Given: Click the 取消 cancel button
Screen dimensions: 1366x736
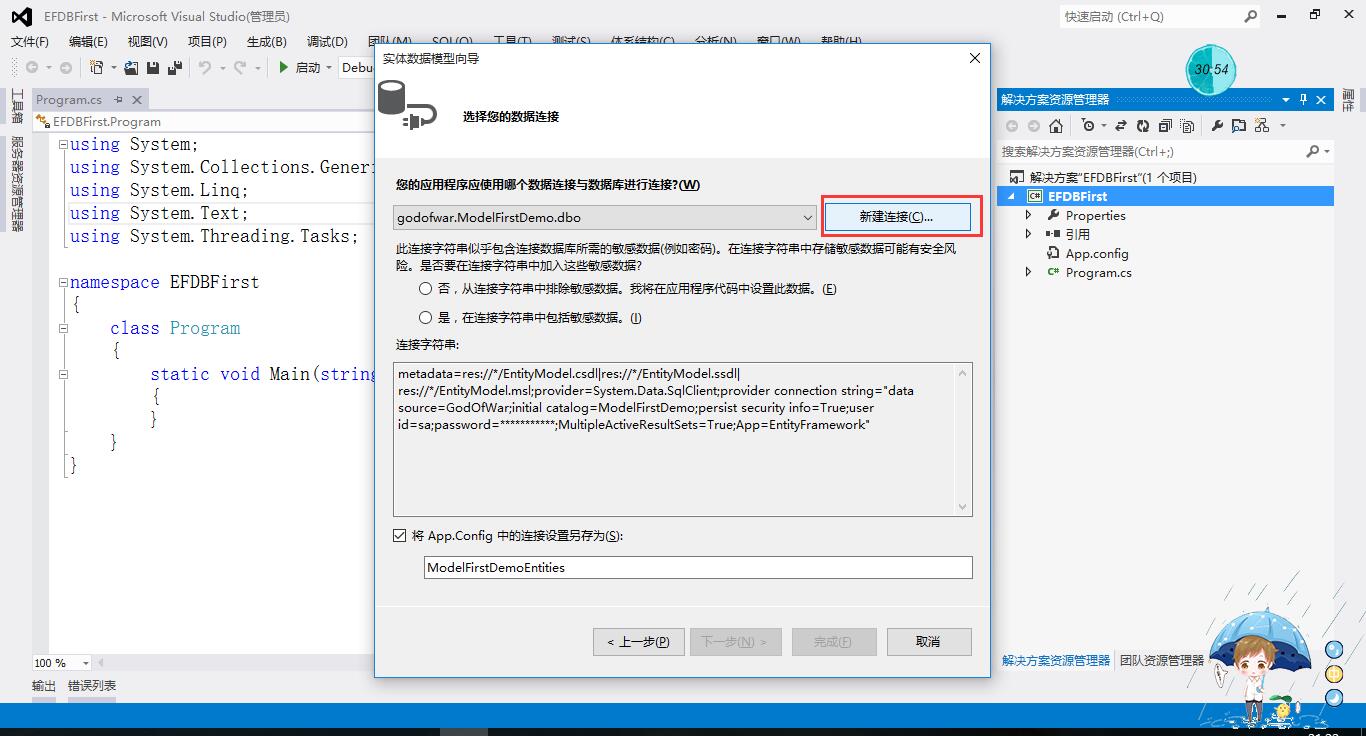Looking at the screenshot, I should (x=927, y=641).
